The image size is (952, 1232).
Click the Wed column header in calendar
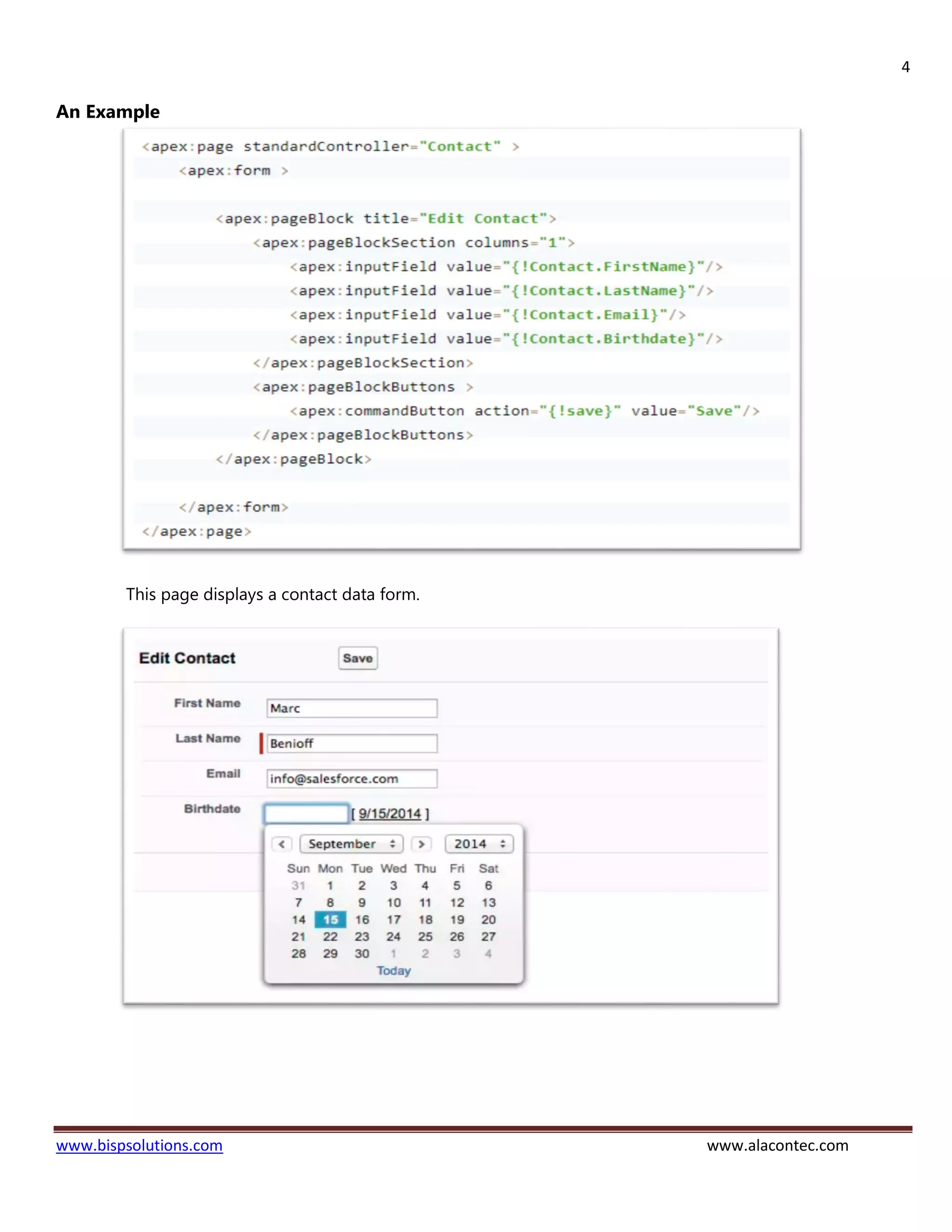point(394,869)
